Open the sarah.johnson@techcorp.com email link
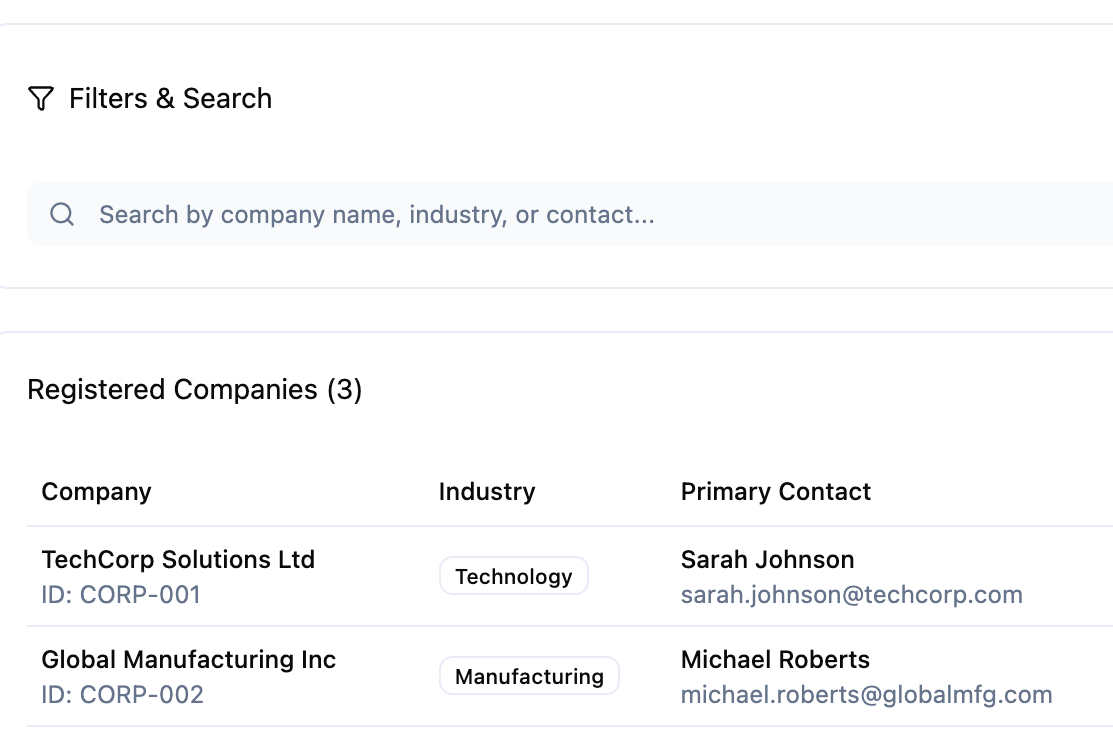The image size is (1113, 742). pyautogui.click(x=852, y=594)
